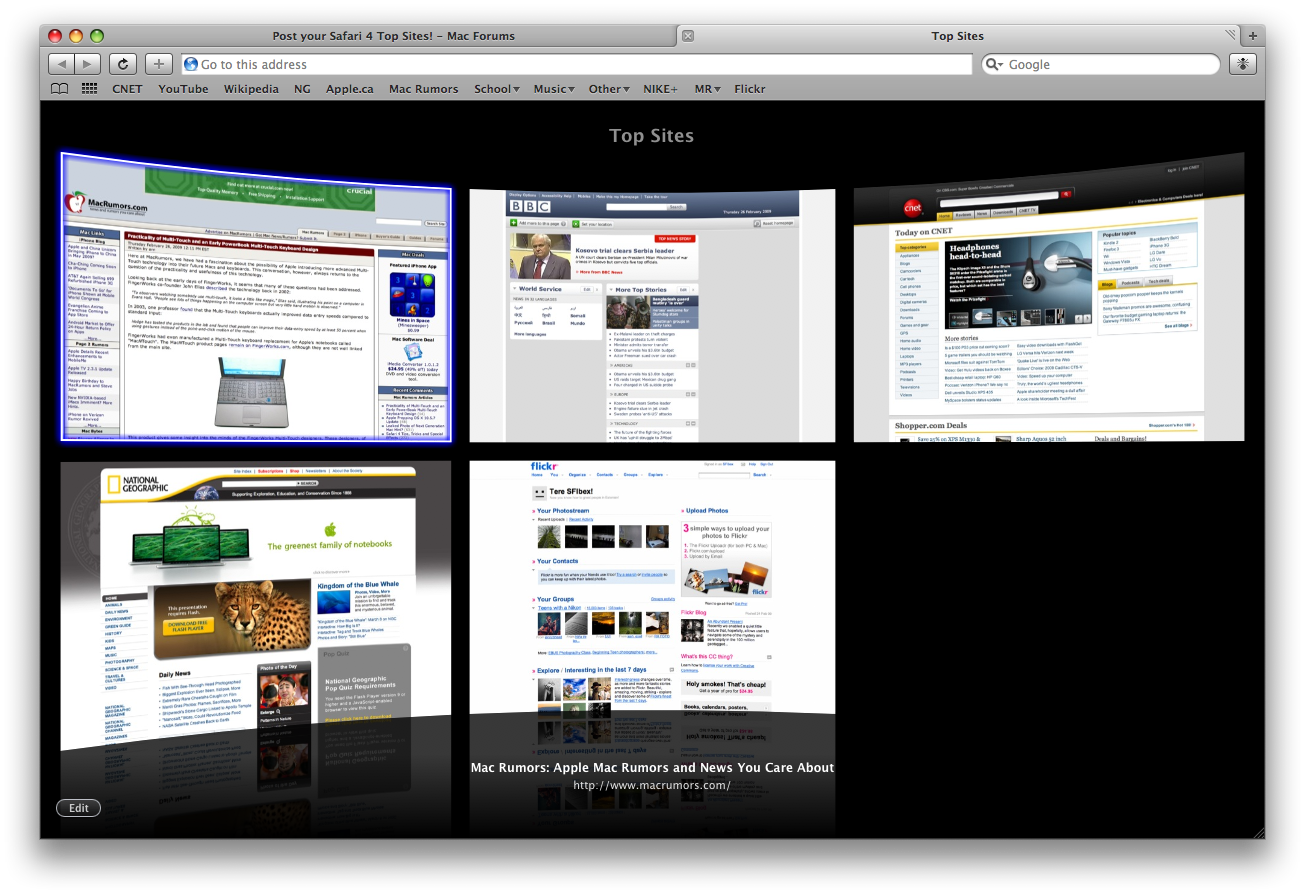This screenshot has width=1305, height=894.
Task: Go back with the Back arrow button
Action: 61,64
